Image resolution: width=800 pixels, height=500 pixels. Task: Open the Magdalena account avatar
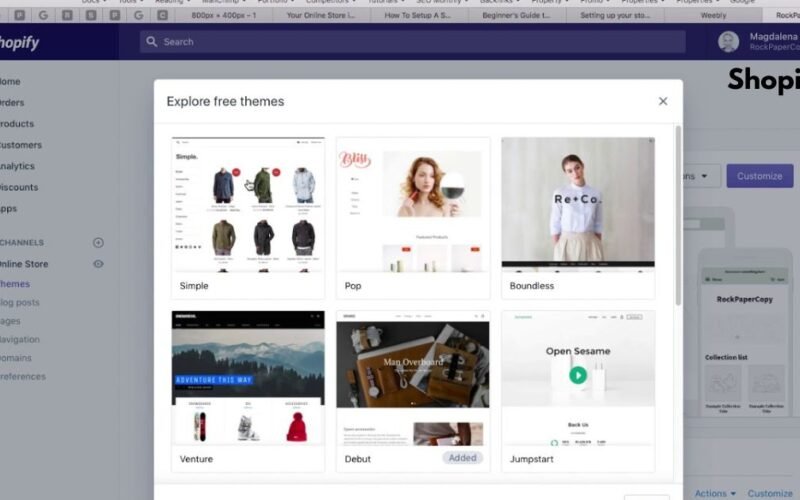tap(729, 42)
